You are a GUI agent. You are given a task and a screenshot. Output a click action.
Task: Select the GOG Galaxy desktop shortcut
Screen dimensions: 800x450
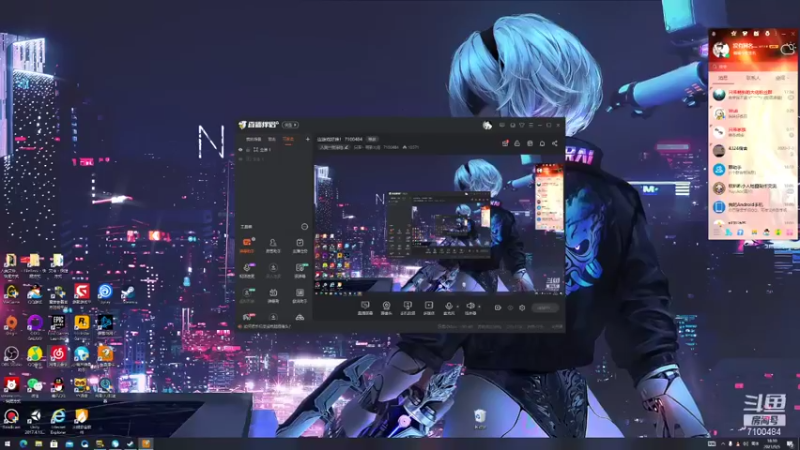[35, 326]
